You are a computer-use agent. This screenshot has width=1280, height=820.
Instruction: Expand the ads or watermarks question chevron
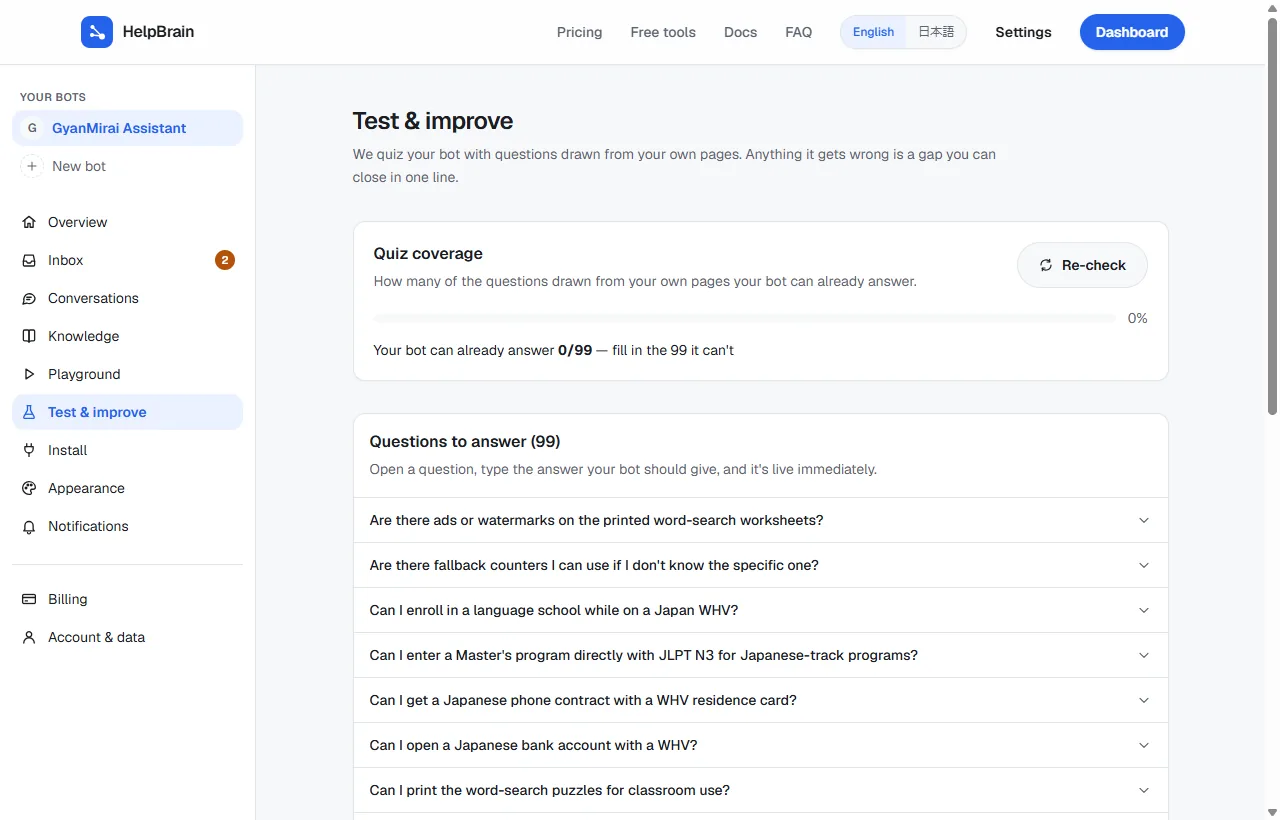coord(1144,520)
